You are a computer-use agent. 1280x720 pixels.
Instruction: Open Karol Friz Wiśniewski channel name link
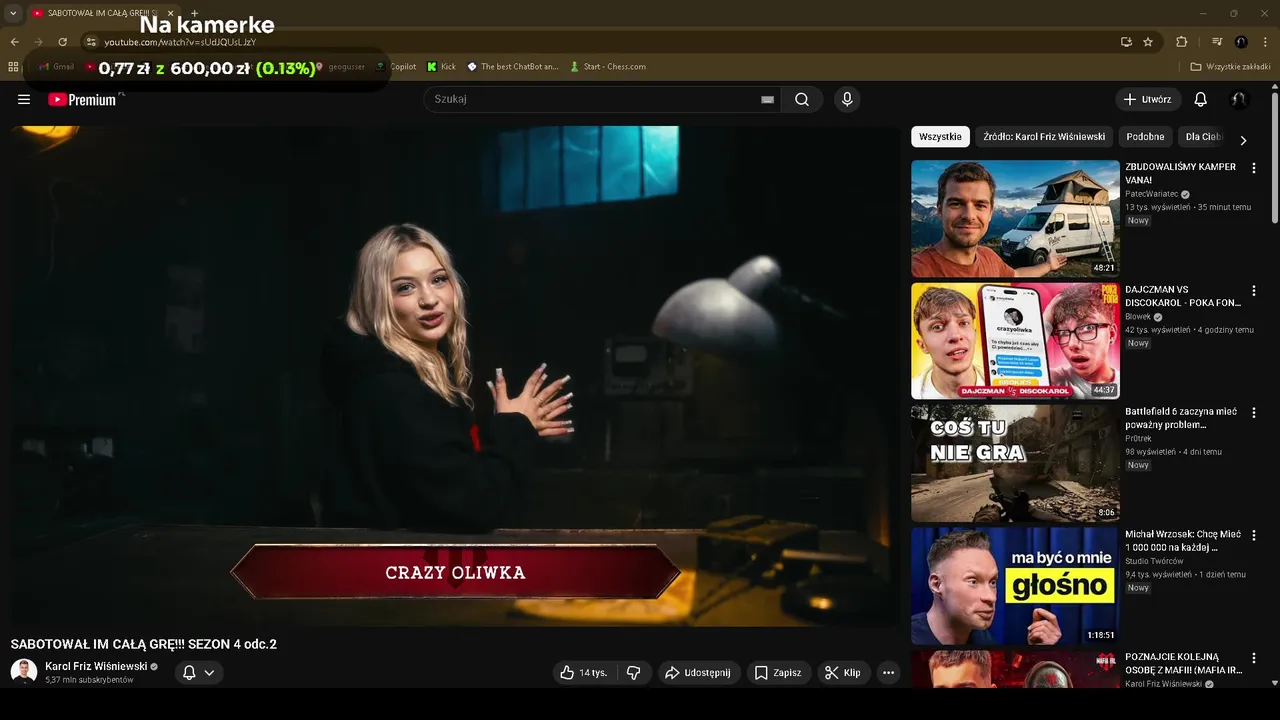pos(96,666)
